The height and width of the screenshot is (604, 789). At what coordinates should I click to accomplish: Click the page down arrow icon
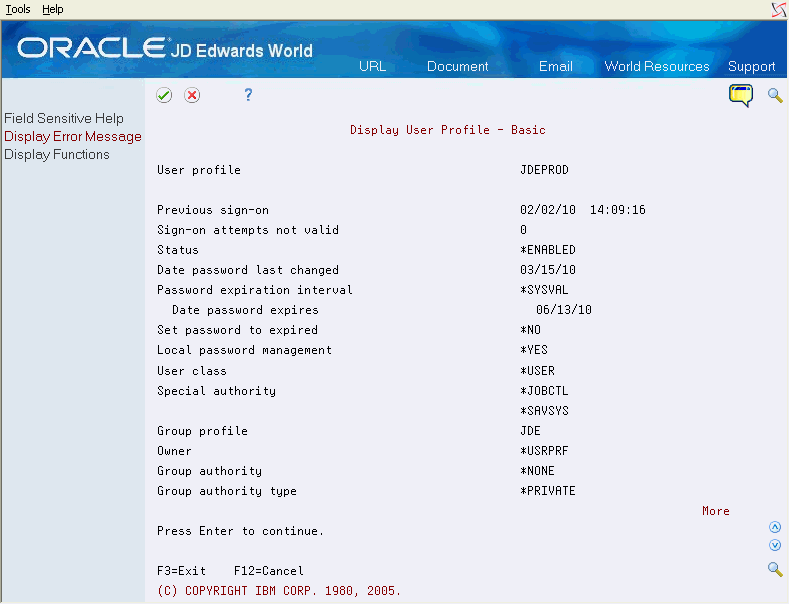(x=775, y=545)
